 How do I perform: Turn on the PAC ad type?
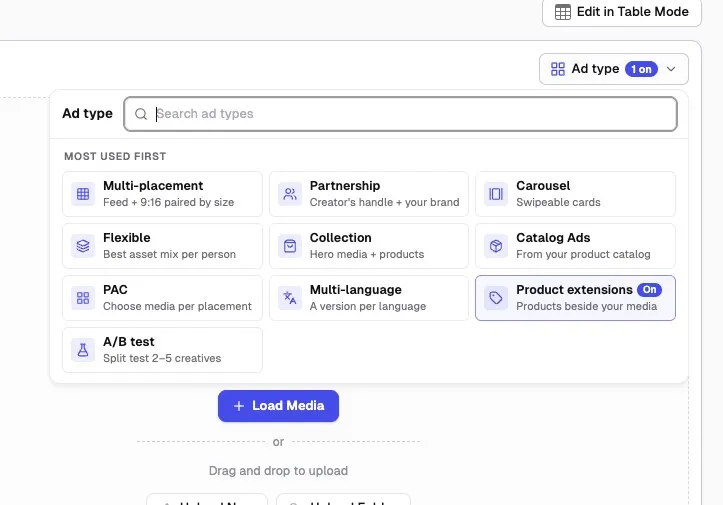pos(162,298)
